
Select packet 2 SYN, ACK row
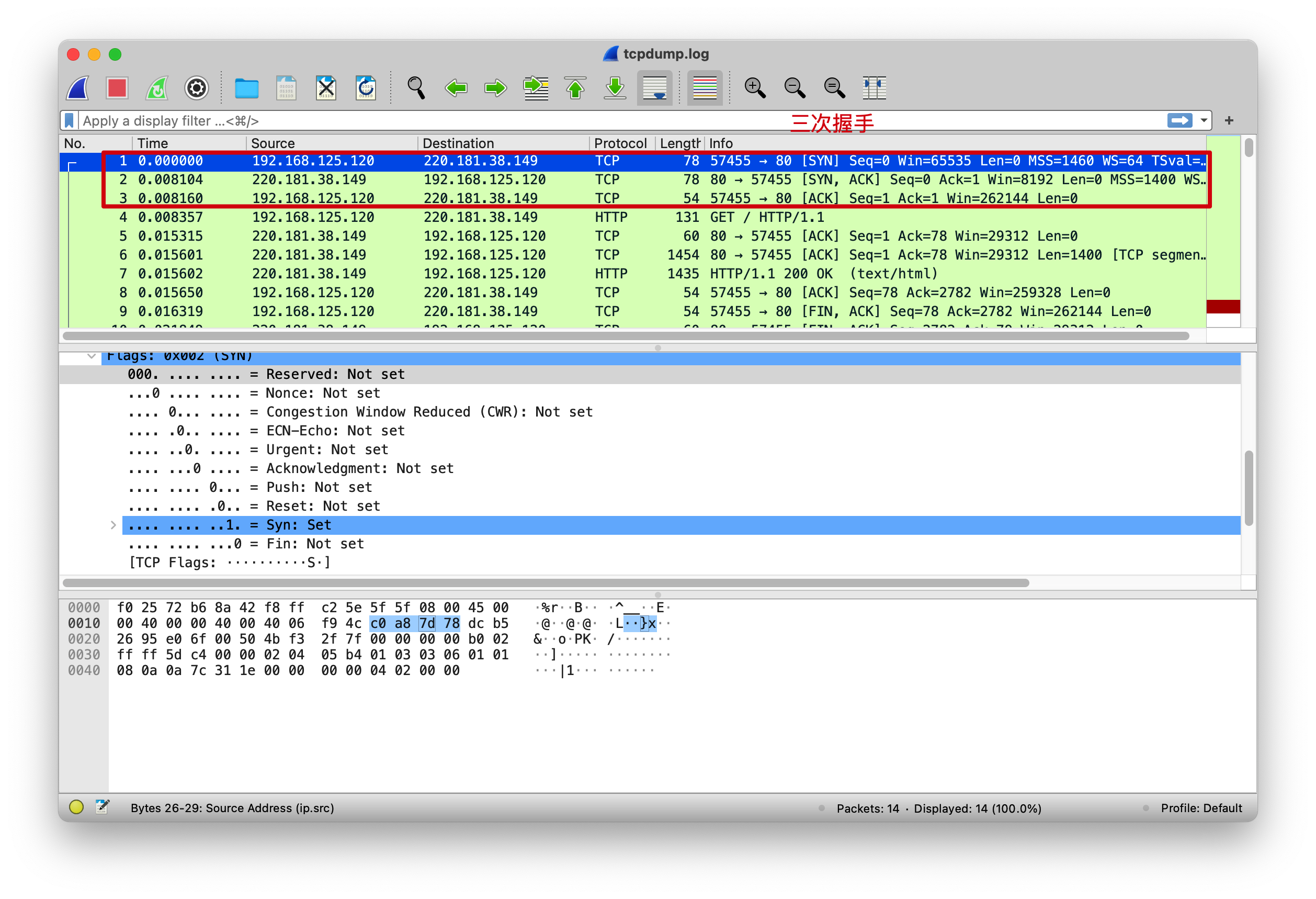tap(633, 179)
